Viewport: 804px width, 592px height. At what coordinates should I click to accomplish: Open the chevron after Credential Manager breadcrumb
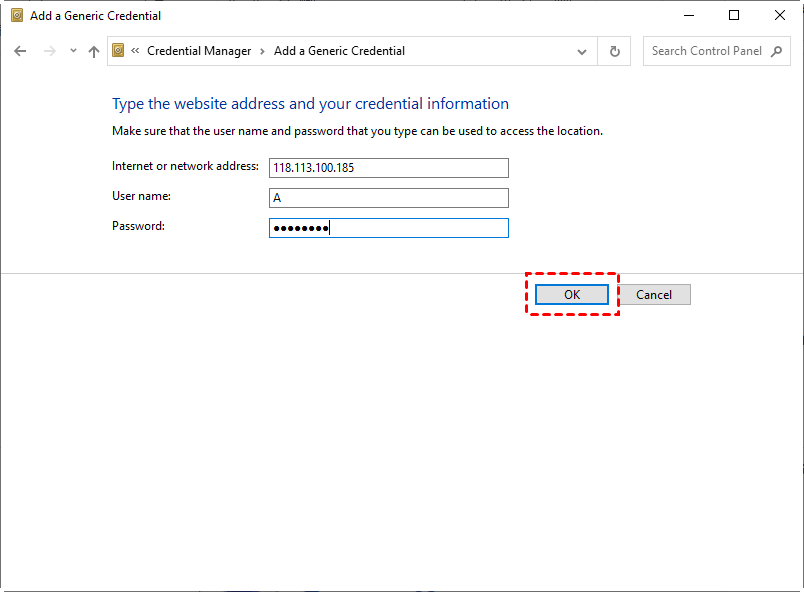point(263,51)
